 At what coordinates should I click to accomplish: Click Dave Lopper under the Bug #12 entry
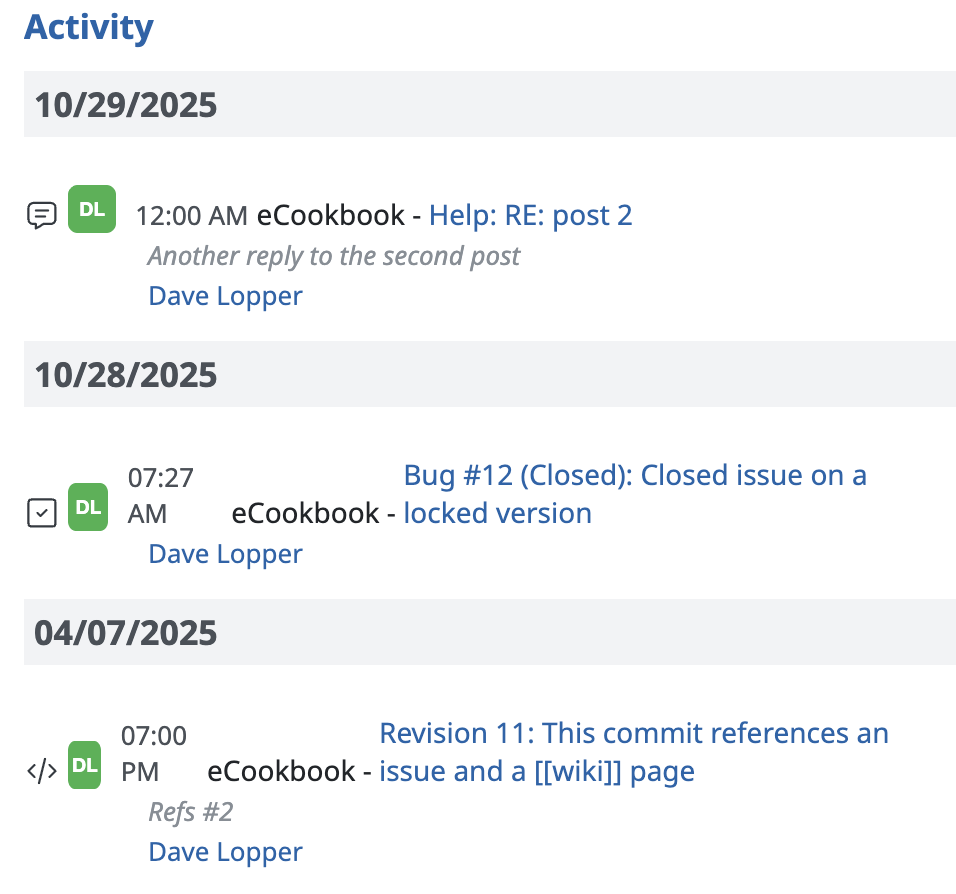(x=225, y=554)
